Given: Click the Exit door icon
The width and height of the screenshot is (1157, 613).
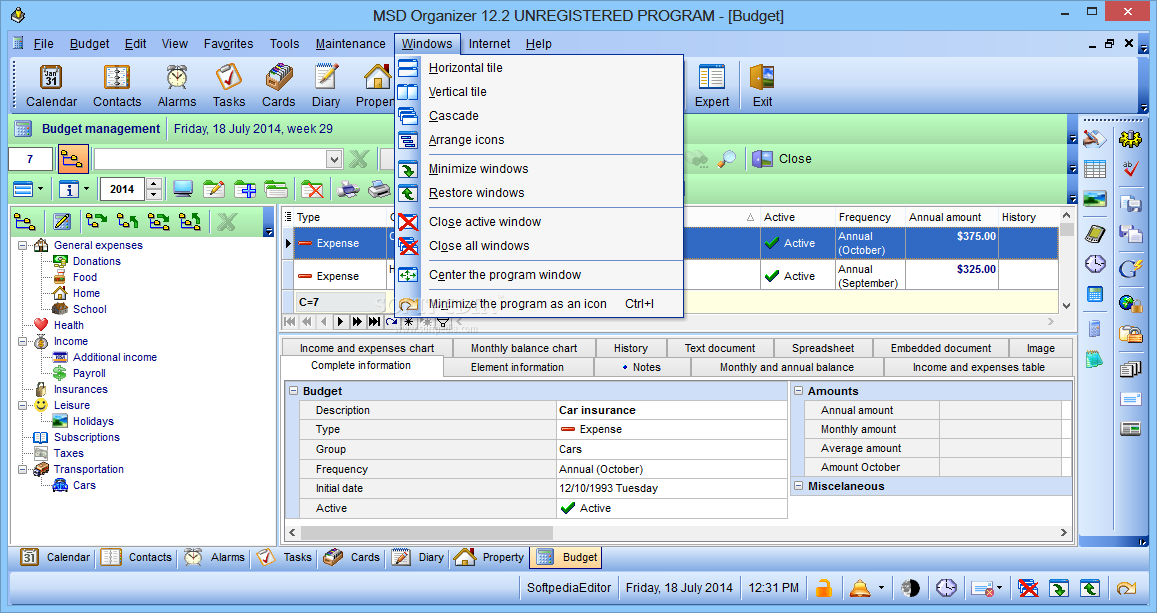Looking at the screenshot, I should (762, 86).
